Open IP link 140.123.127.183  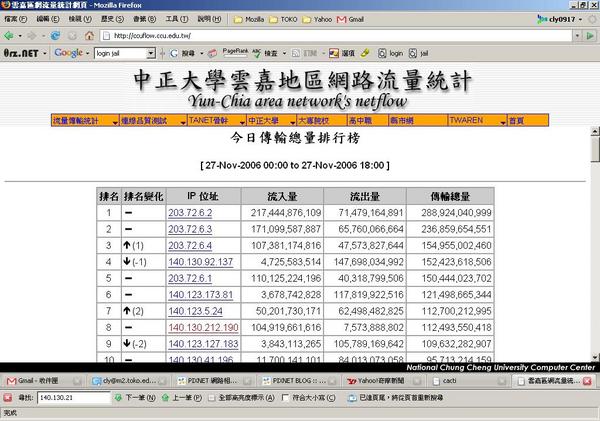pyautogui.click(x=203, y=344)
